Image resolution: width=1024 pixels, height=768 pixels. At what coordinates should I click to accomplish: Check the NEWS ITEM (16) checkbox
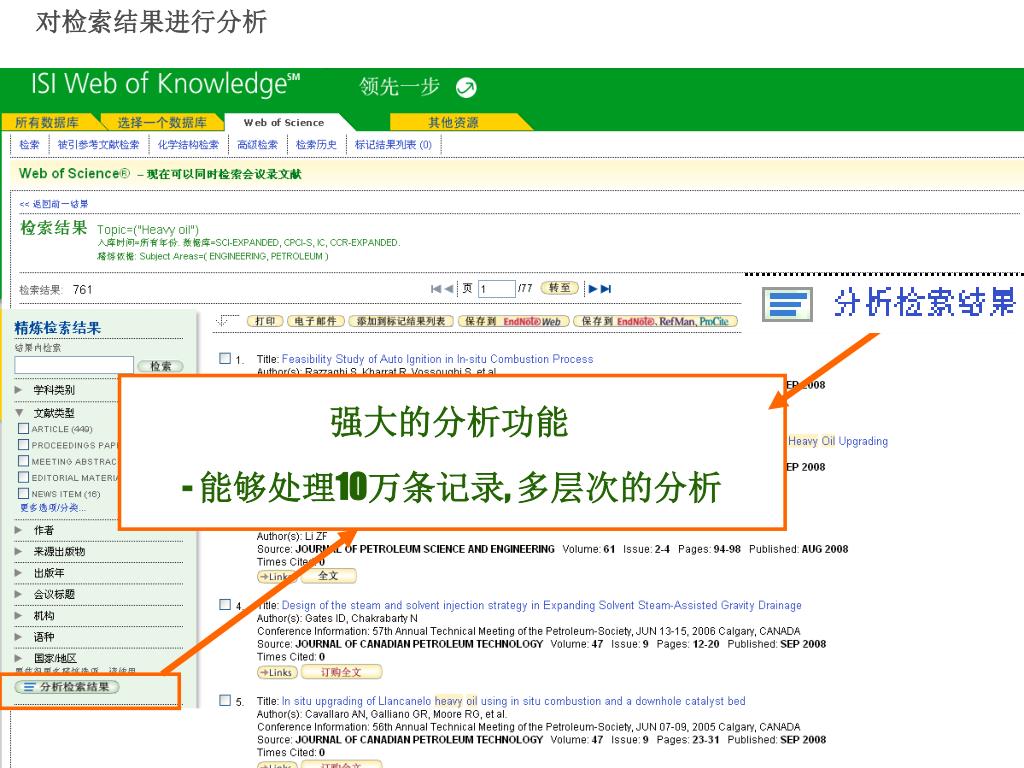click(24, 494)
